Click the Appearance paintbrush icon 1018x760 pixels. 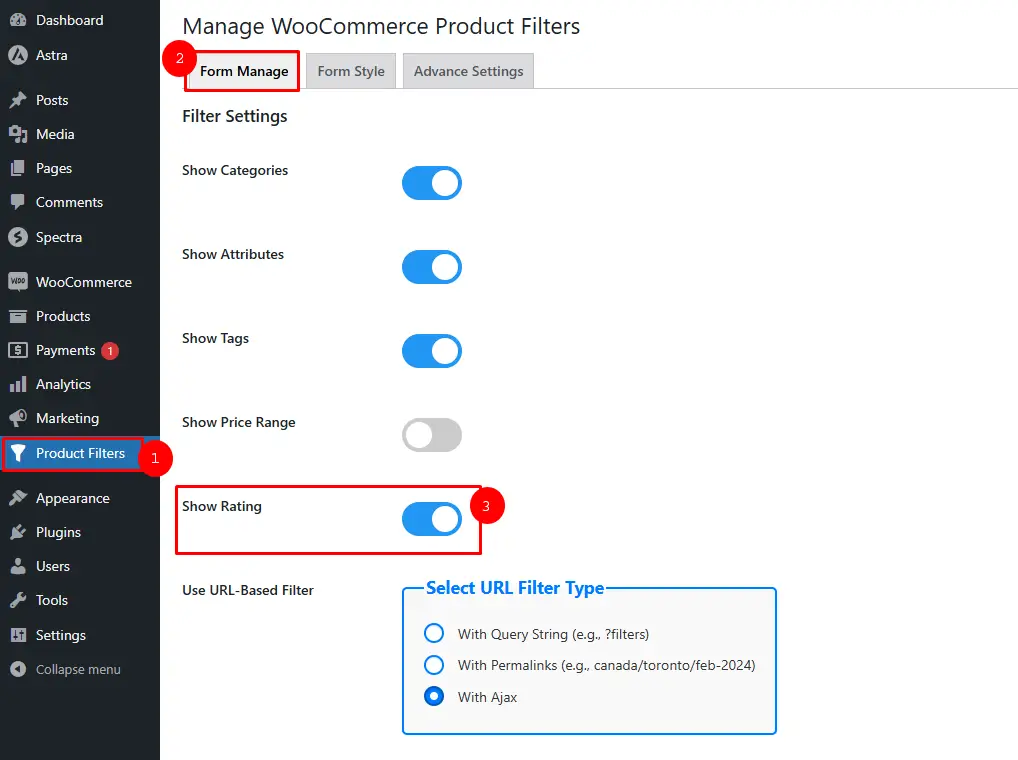18,498
